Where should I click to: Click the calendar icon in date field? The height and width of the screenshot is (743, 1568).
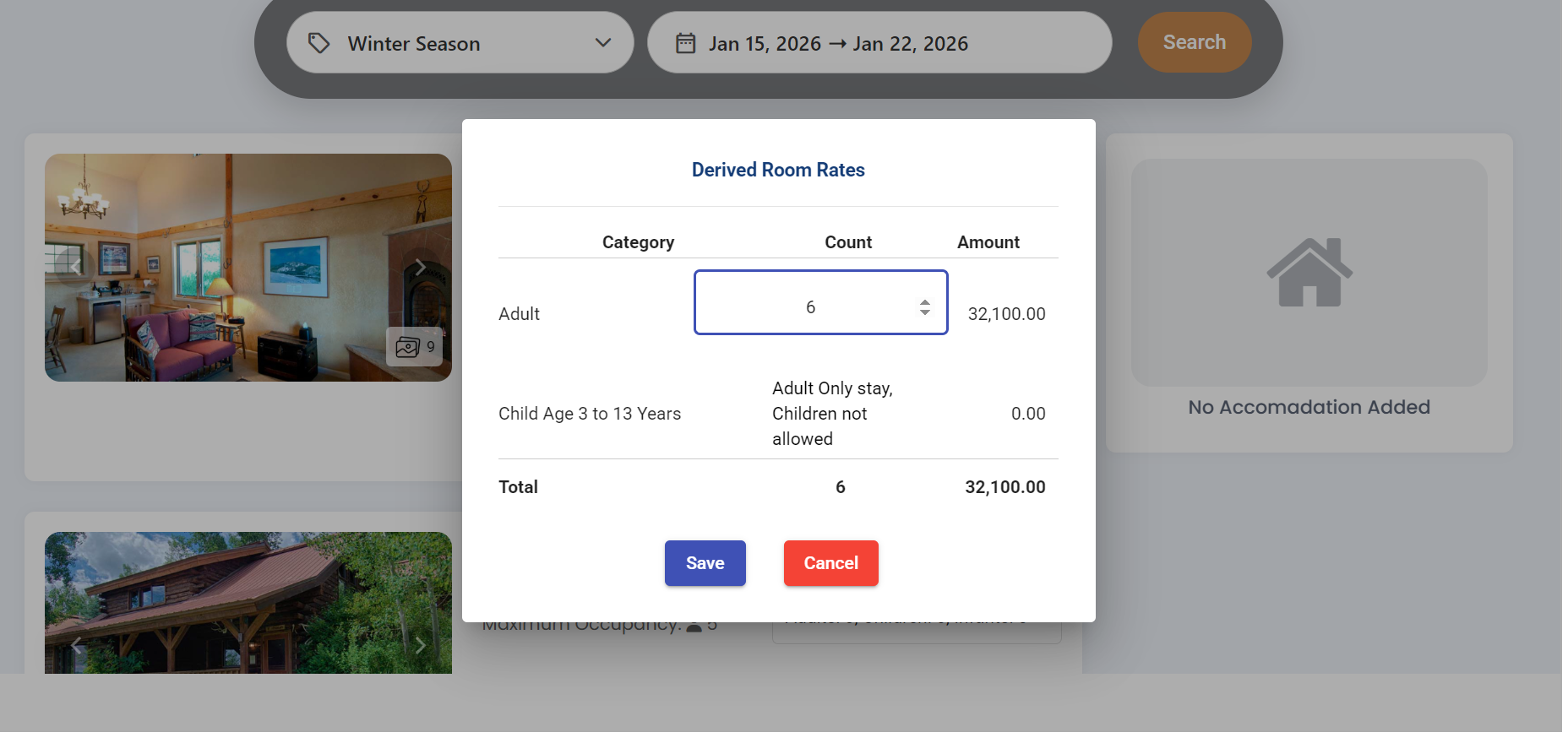[685, 43]
